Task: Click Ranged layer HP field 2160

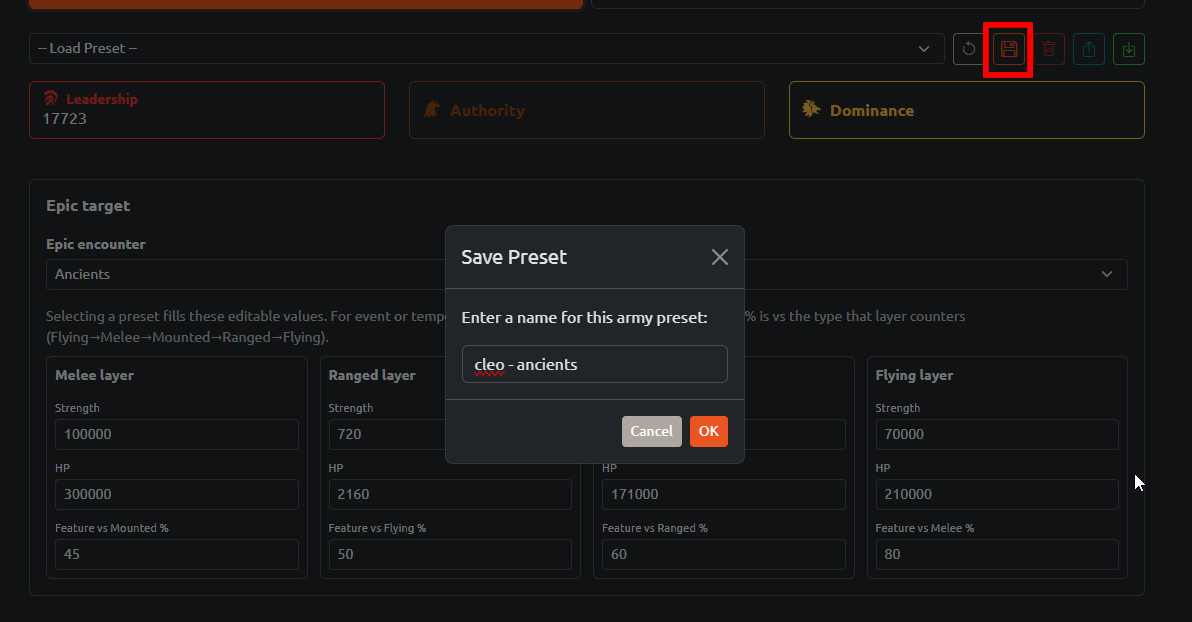Action: point(450,494)
